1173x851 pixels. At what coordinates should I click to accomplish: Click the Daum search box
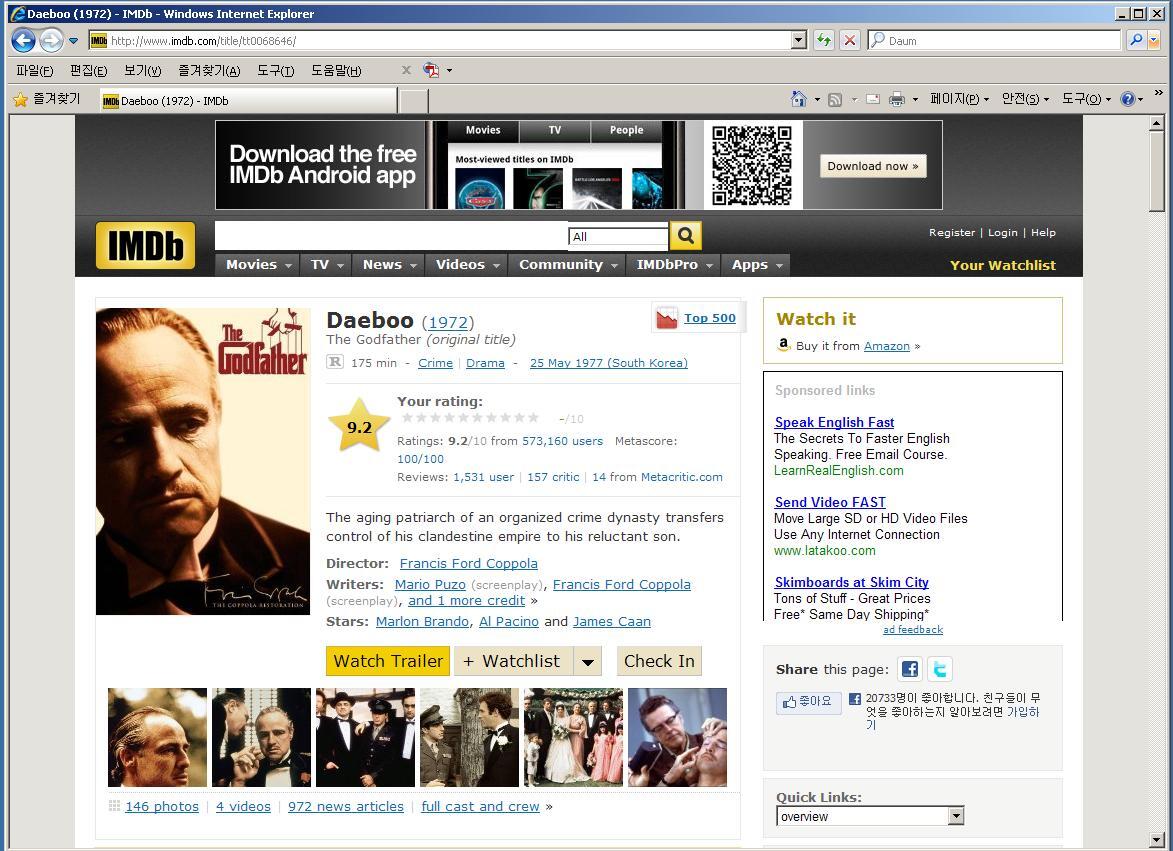tap(994, 40)
